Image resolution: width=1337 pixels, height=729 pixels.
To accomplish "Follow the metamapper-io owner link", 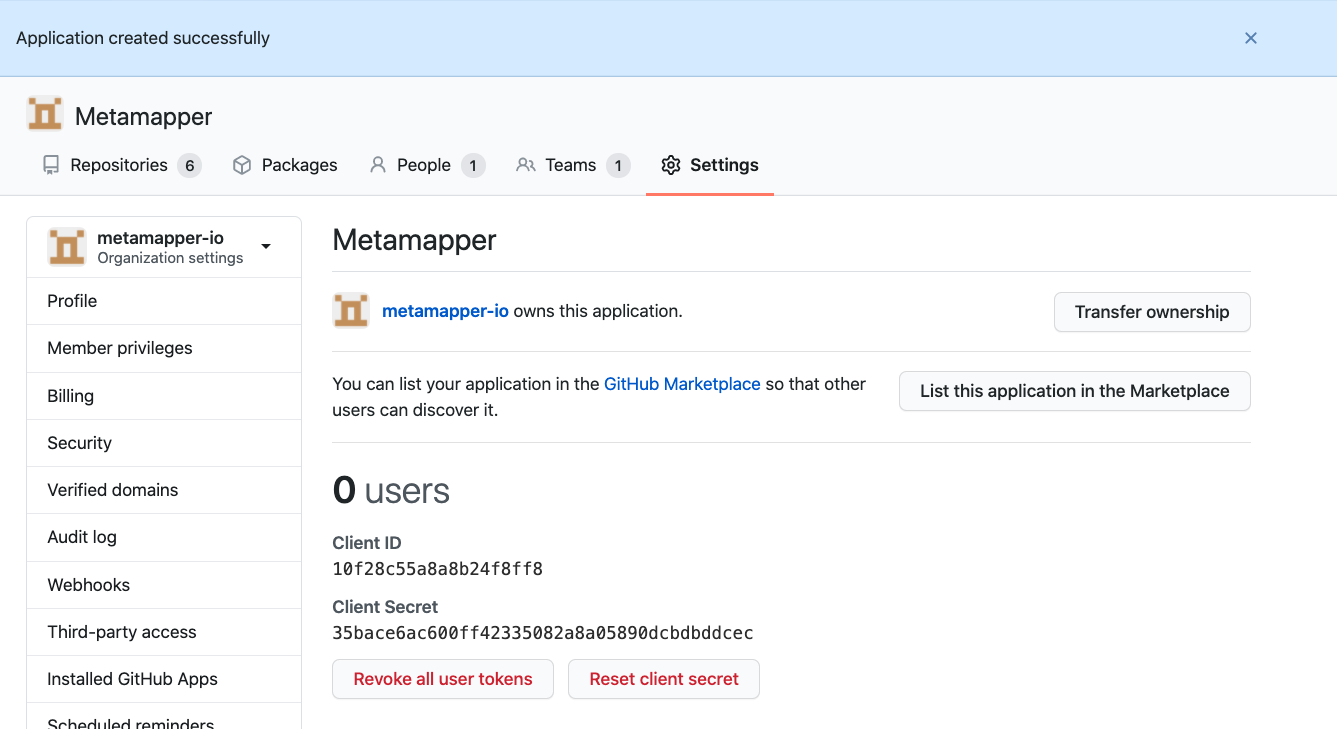I will 445,311.
